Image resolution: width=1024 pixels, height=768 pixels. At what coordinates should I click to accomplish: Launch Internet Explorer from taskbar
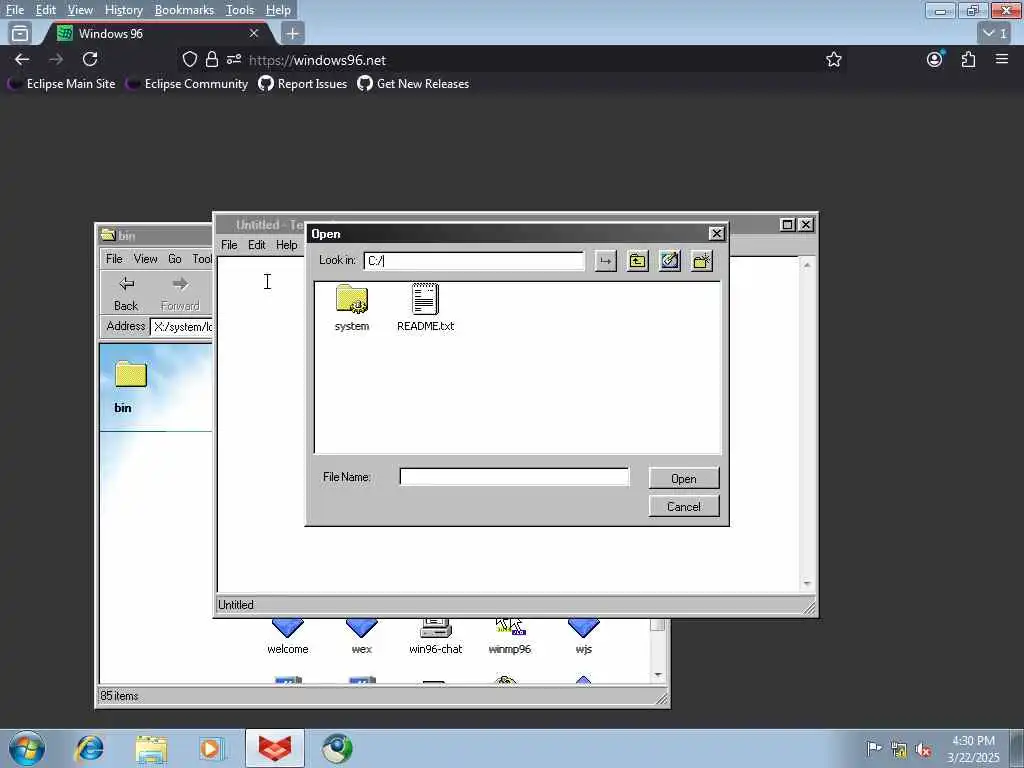pyautogui.click(x=89, y=748)
